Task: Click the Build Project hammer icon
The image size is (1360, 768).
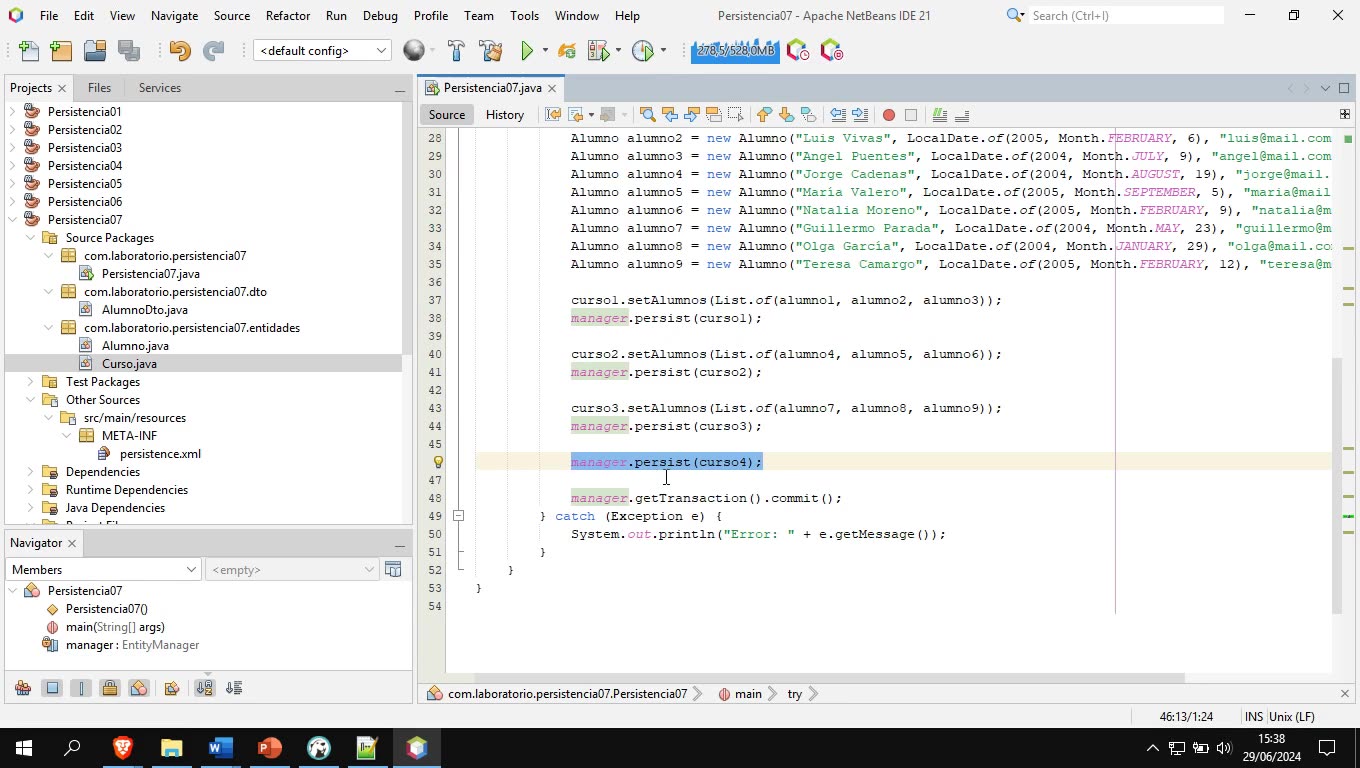Action: pyautogui.click(x=456, y=51)
